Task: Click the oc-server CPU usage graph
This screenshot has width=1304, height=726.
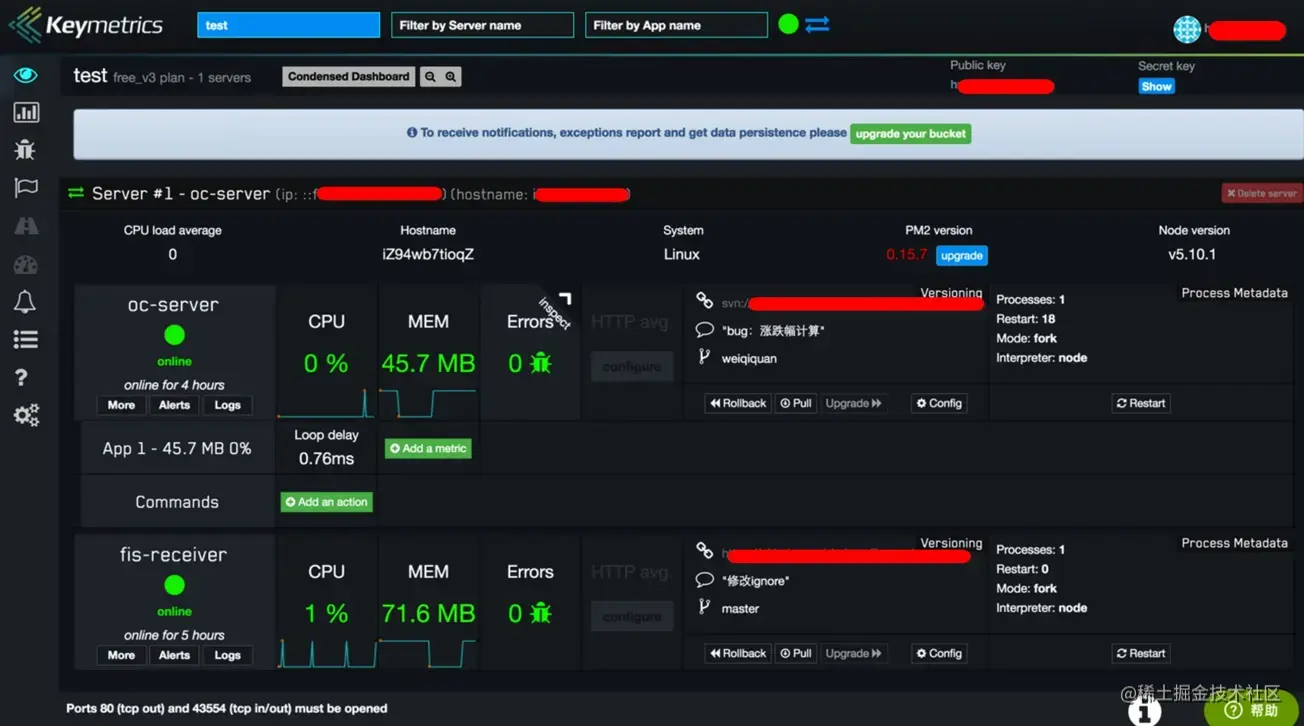Action: click(x=326, y=403)
